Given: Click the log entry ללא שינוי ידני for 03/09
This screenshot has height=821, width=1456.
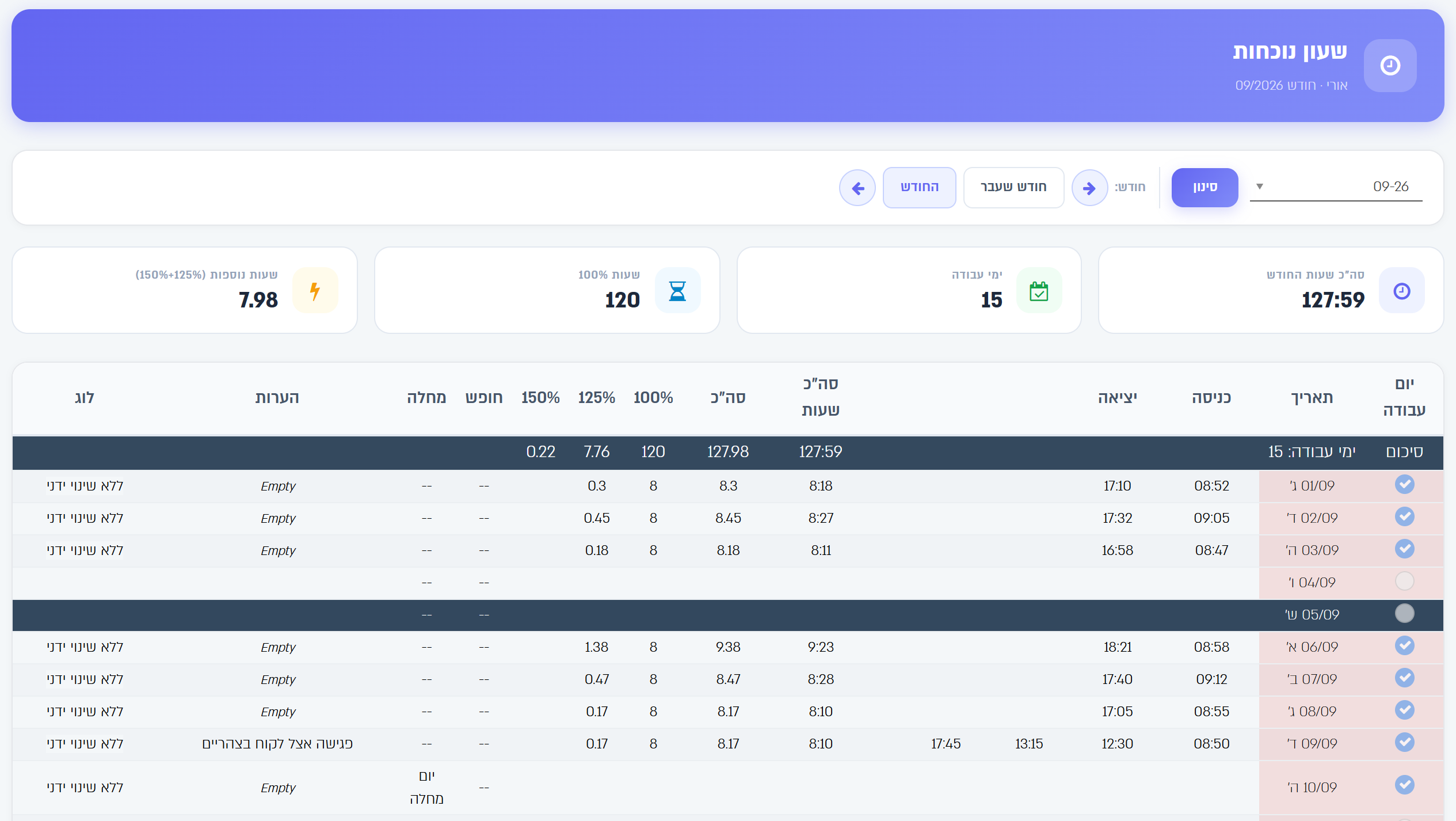Looking at the screenshot, I should (x=85, y=550).
